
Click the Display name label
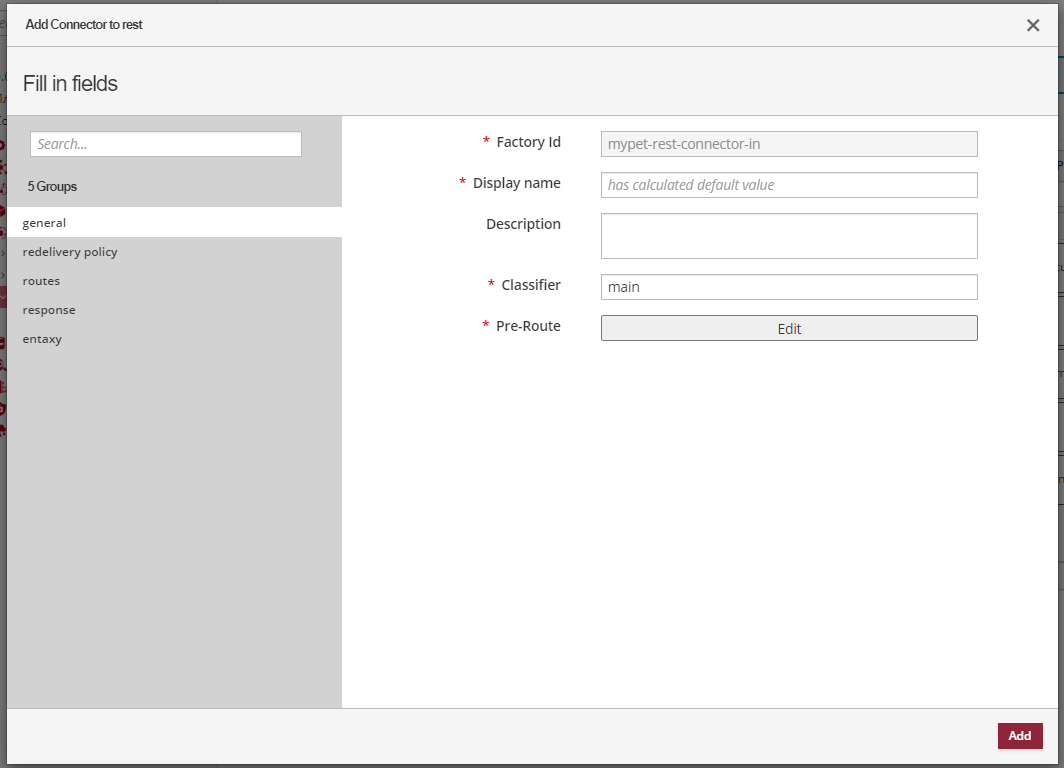tap(516, 183)
